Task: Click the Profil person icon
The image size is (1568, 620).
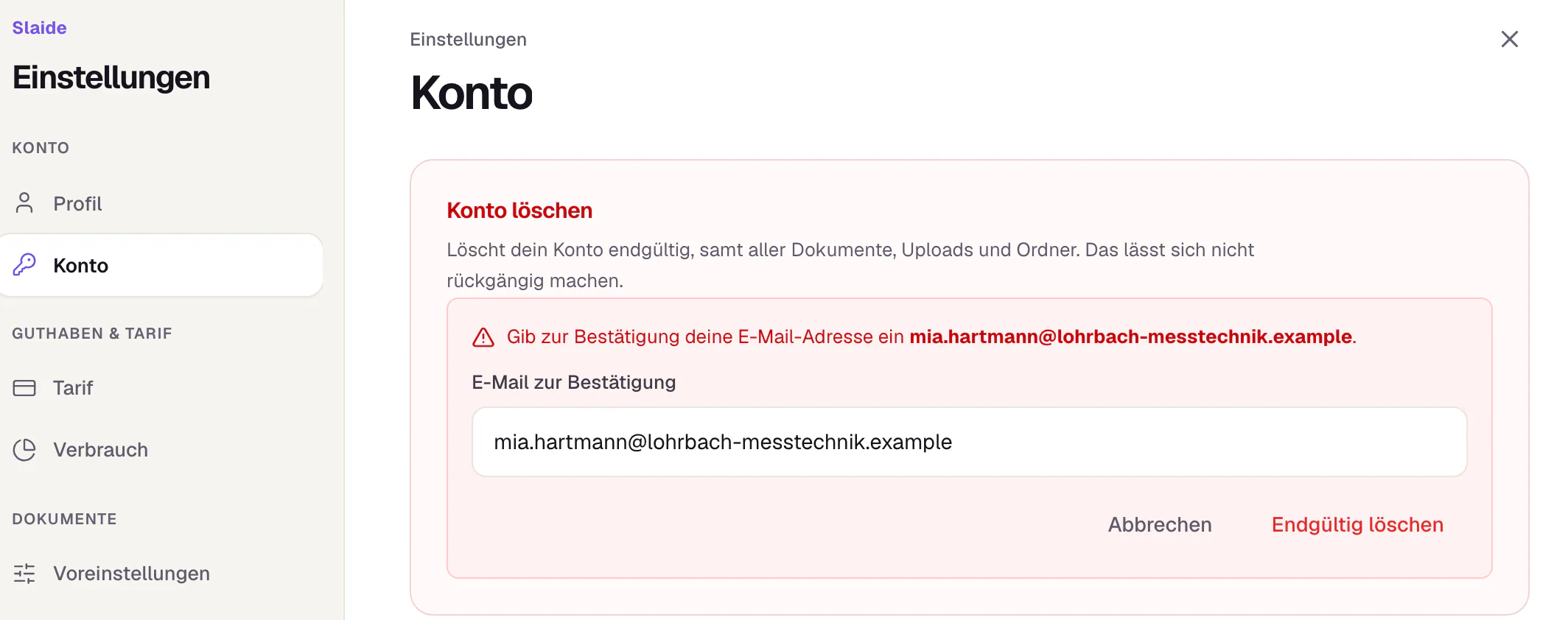Action: tap(24, 203)
